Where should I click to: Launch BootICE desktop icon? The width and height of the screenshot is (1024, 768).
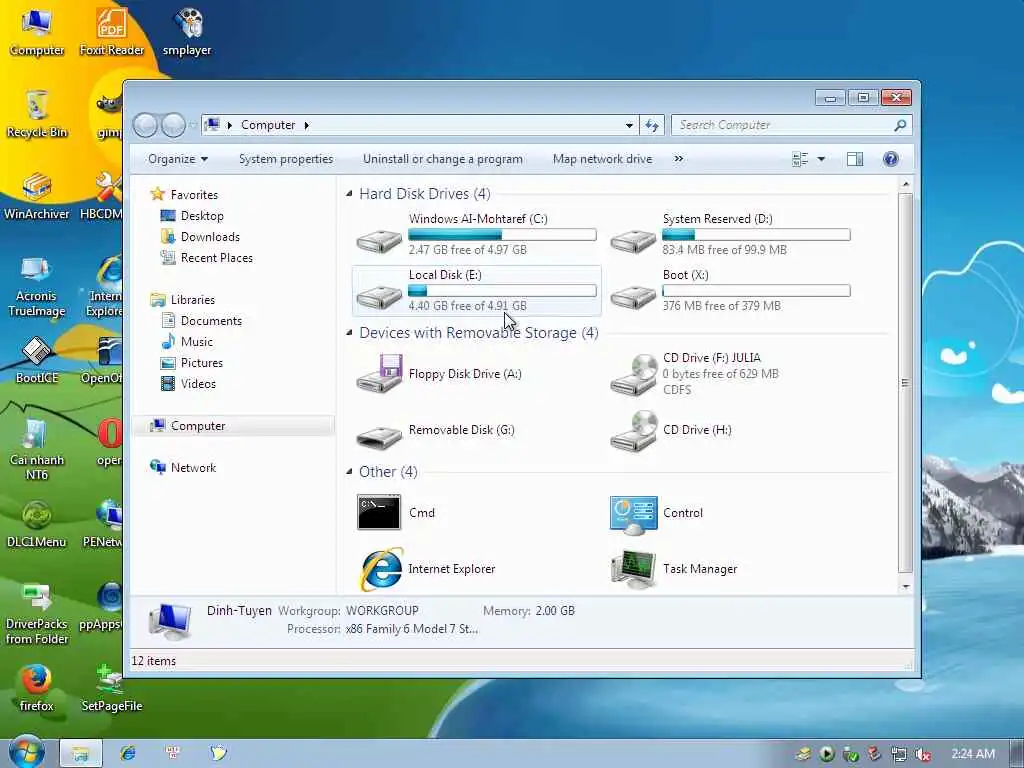tap(37, 360)
